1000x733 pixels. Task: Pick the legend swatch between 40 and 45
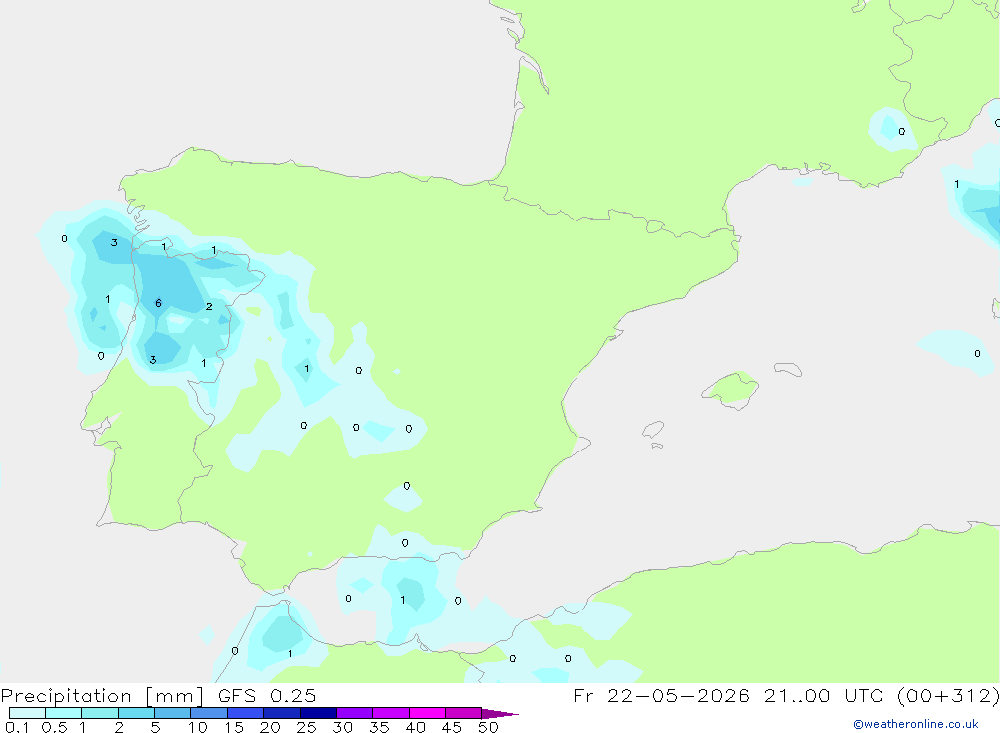tap(427, 713)
